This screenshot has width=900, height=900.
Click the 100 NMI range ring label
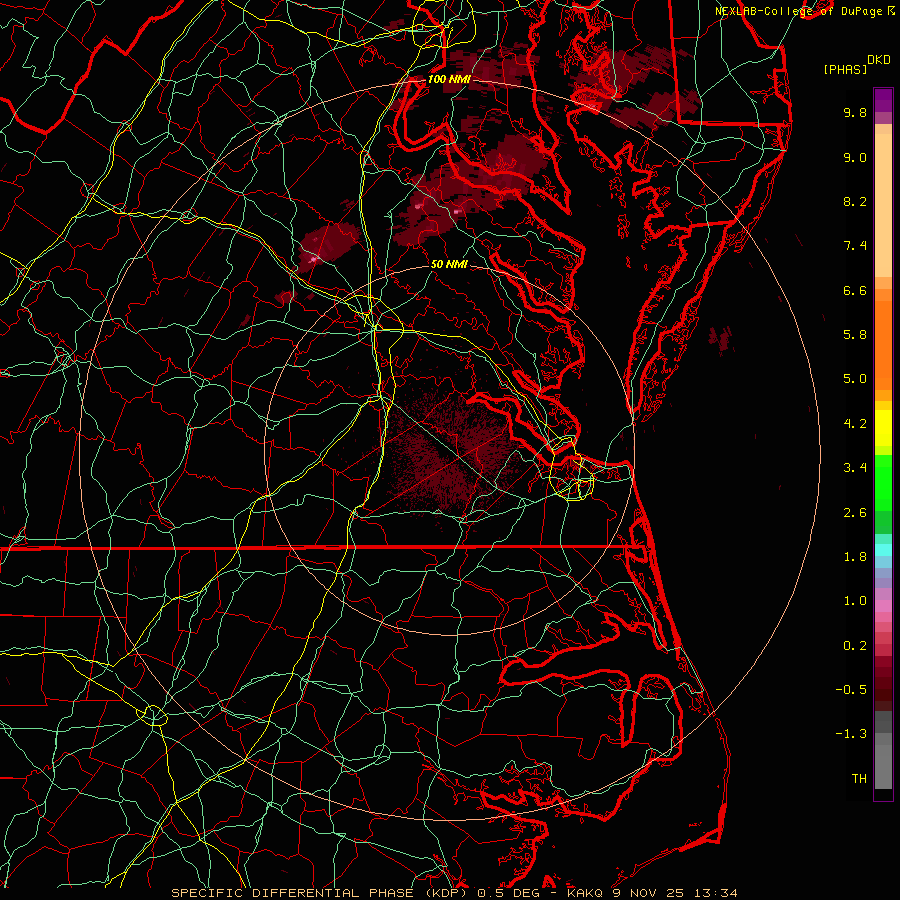coord(448,79)
